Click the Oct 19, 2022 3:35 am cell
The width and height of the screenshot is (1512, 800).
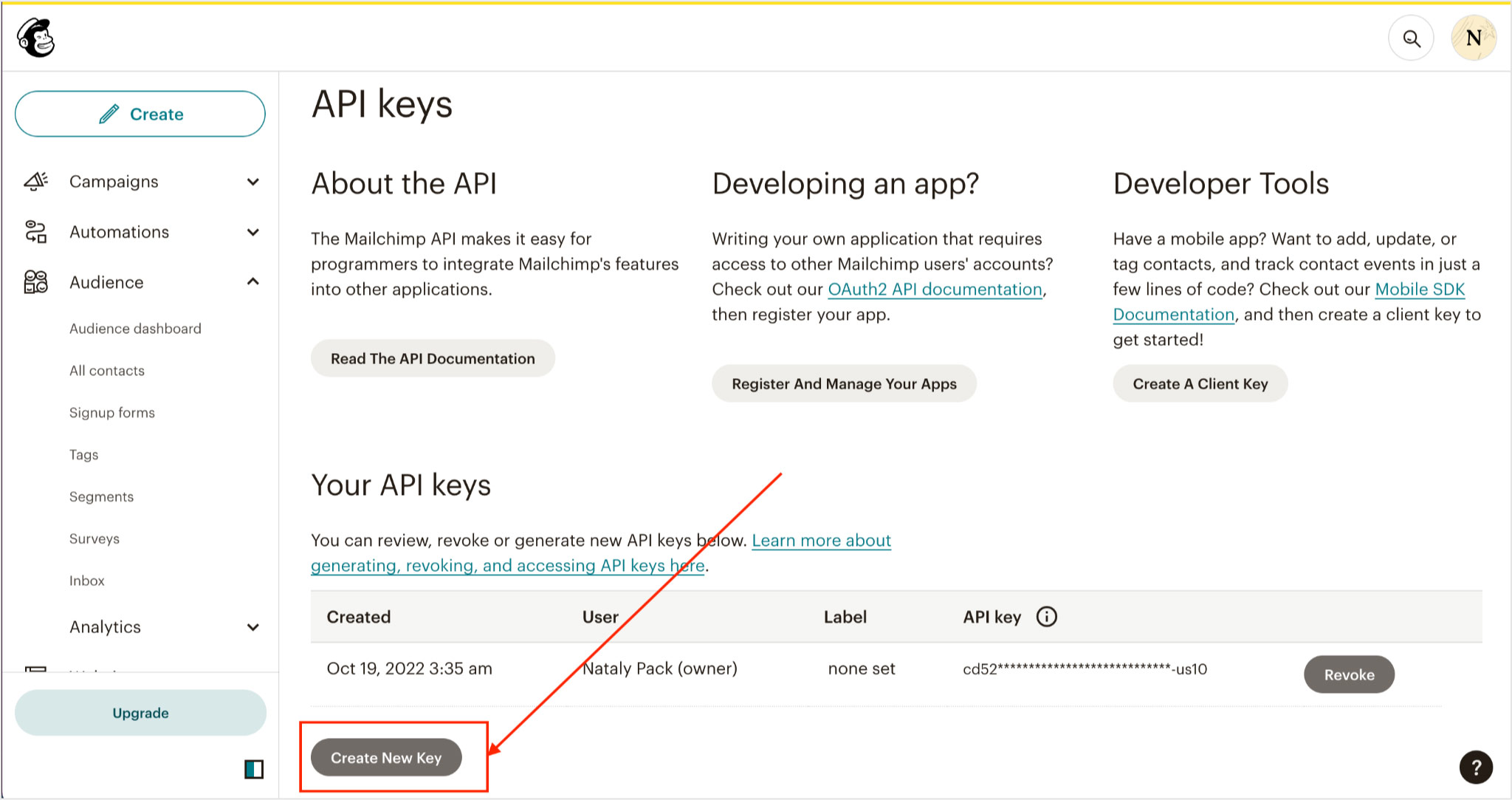(409, 669)
